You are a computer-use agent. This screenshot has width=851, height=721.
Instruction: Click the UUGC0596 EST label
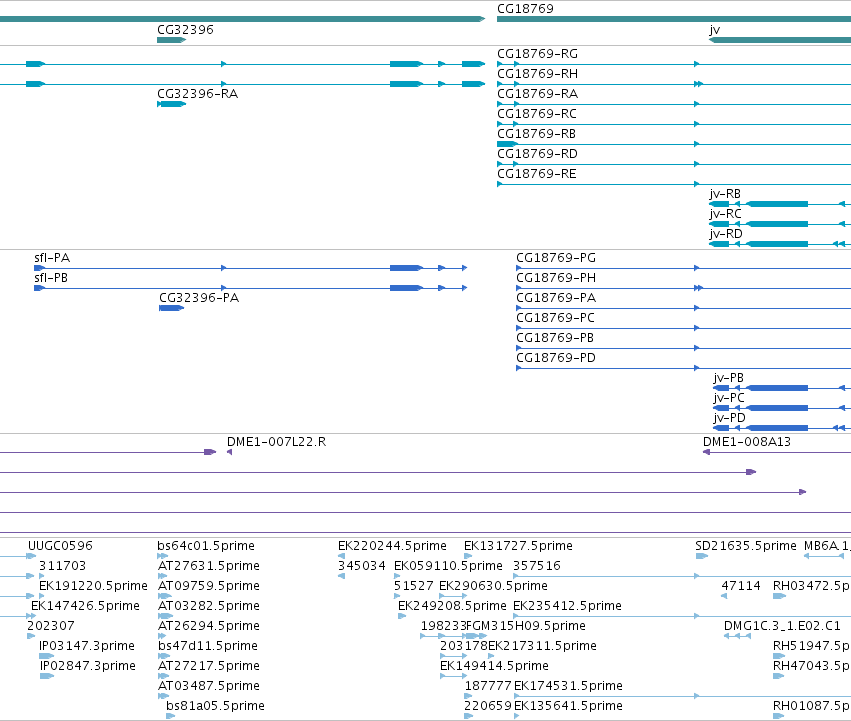pos(60,546)
